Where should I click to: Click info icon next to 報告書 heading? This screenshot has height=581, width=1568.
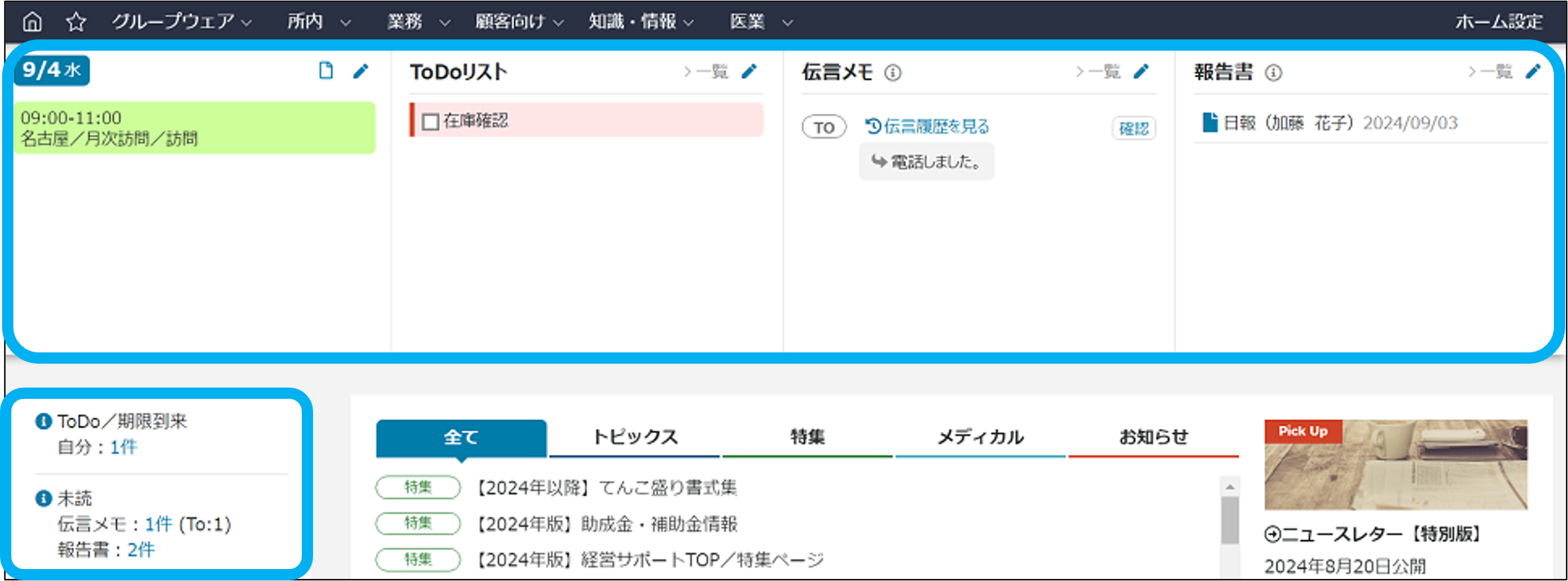coord(1273,72)
